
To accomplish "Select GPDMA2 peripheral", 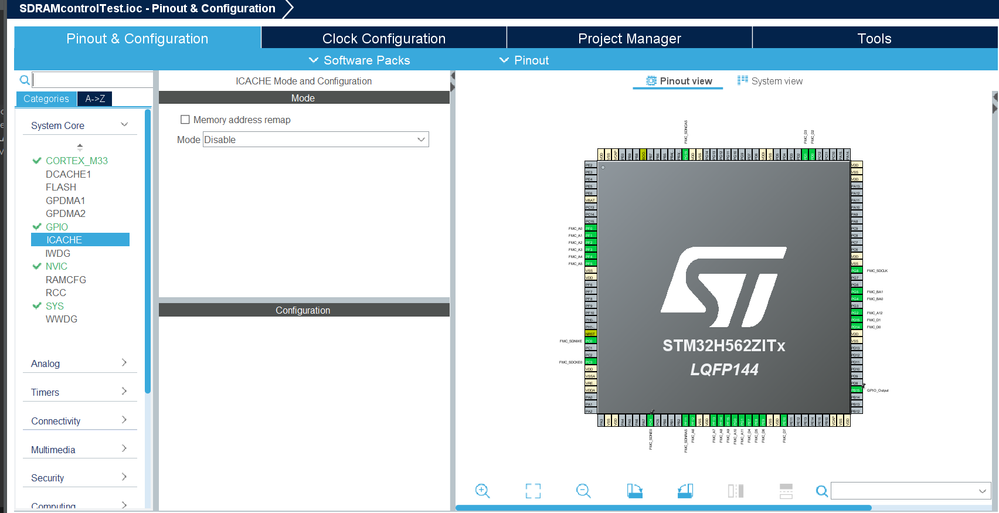I will click(65, 213).
